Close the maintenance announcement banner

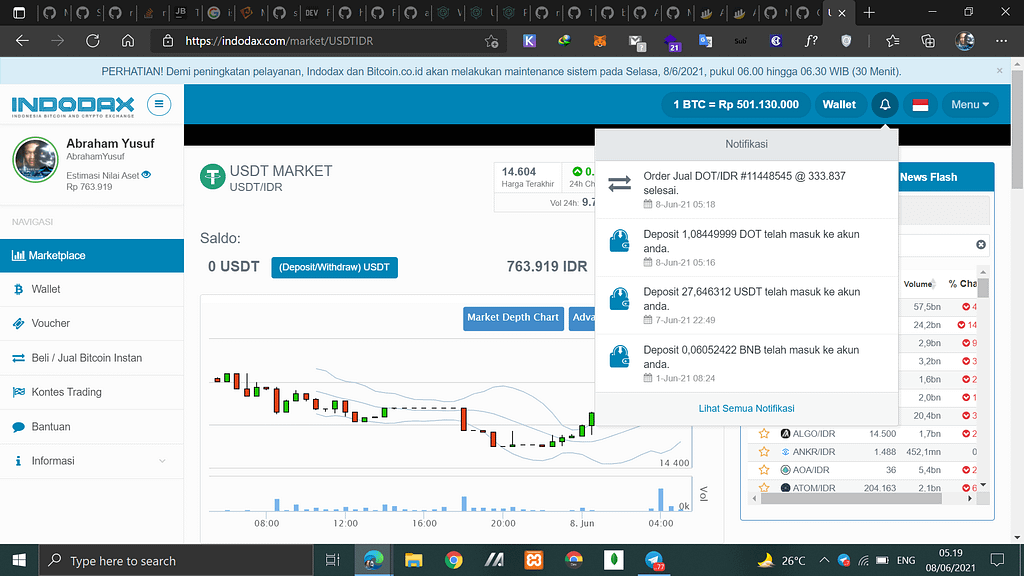click(x=999, y=71)
